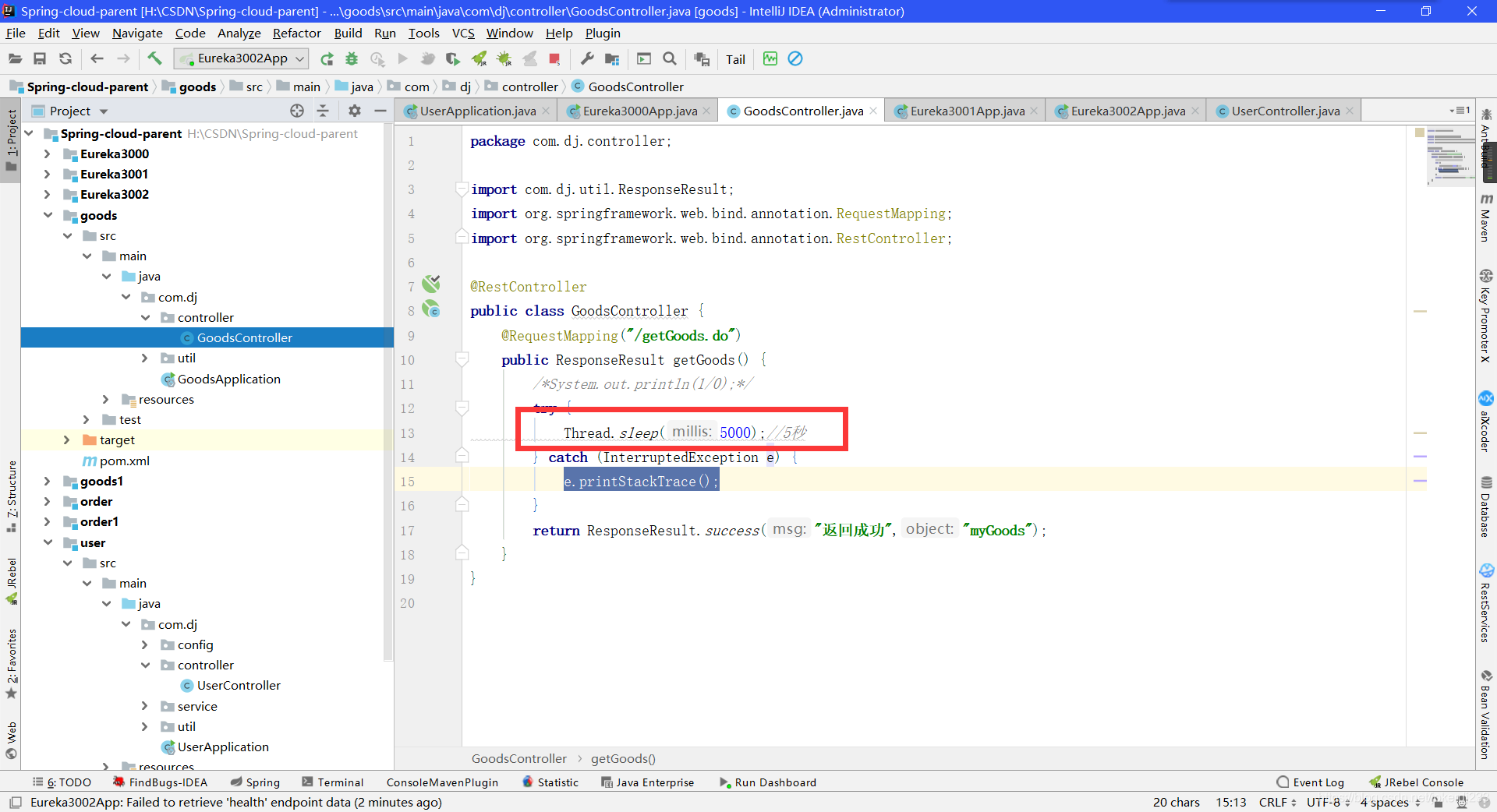The height and width of the screenshot is (812, 1497).
Task: Close the GoodsController.java tab
Action: pos(873,111)
